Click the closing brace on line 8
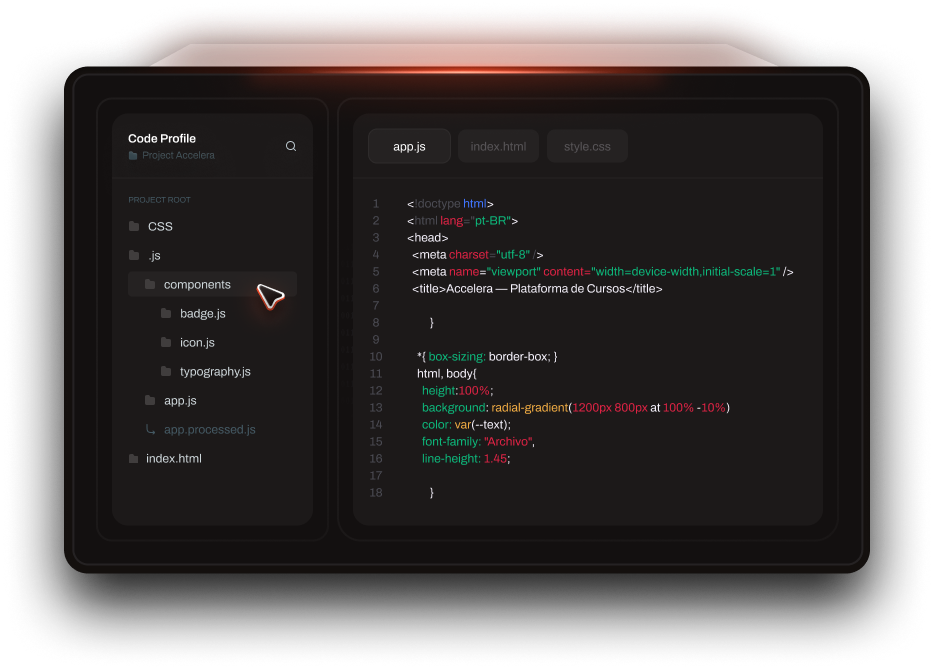The width and height of the screenshot is (934, 670). click(432, 323)
